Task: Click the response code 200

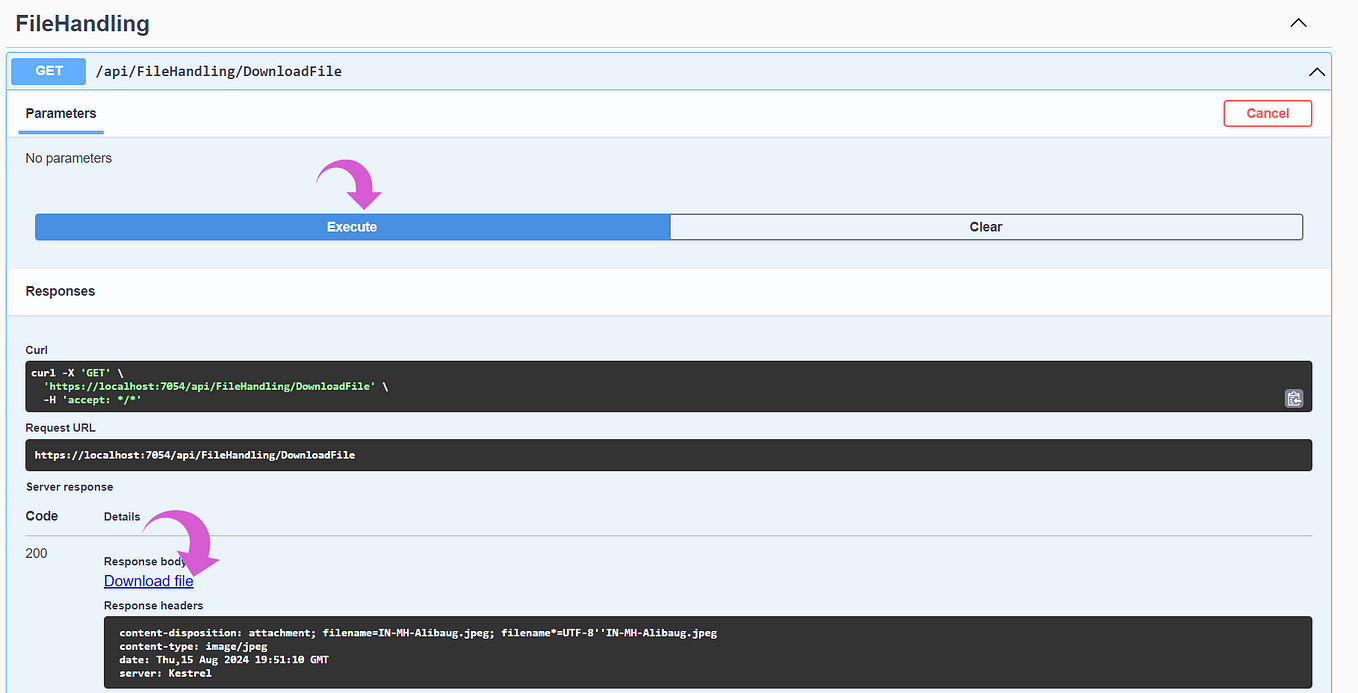Action: click(36, 553)
